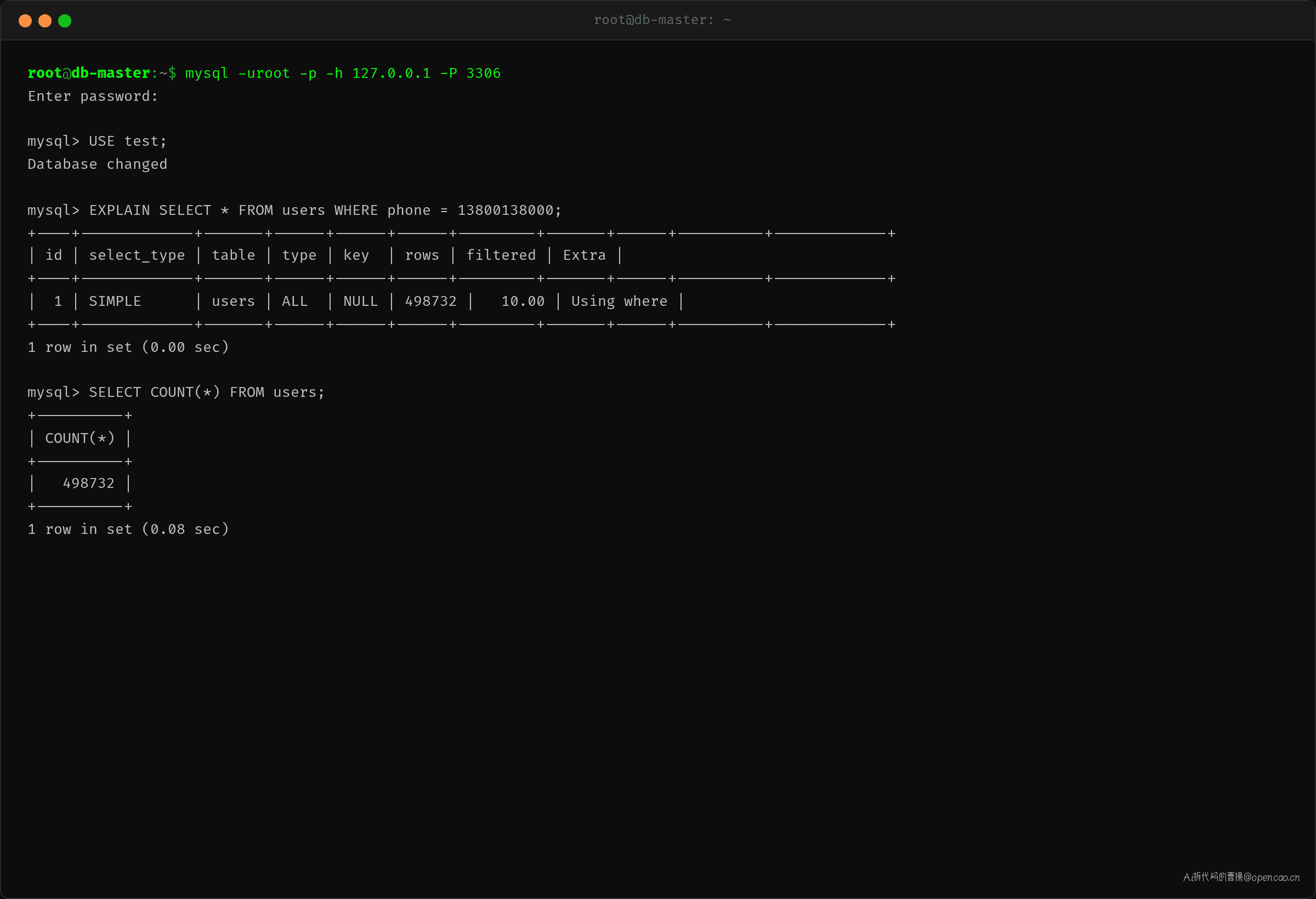
Task: Click the phone number 13800138000 in query
Action: pyautogui.click(x=505, y=210)
